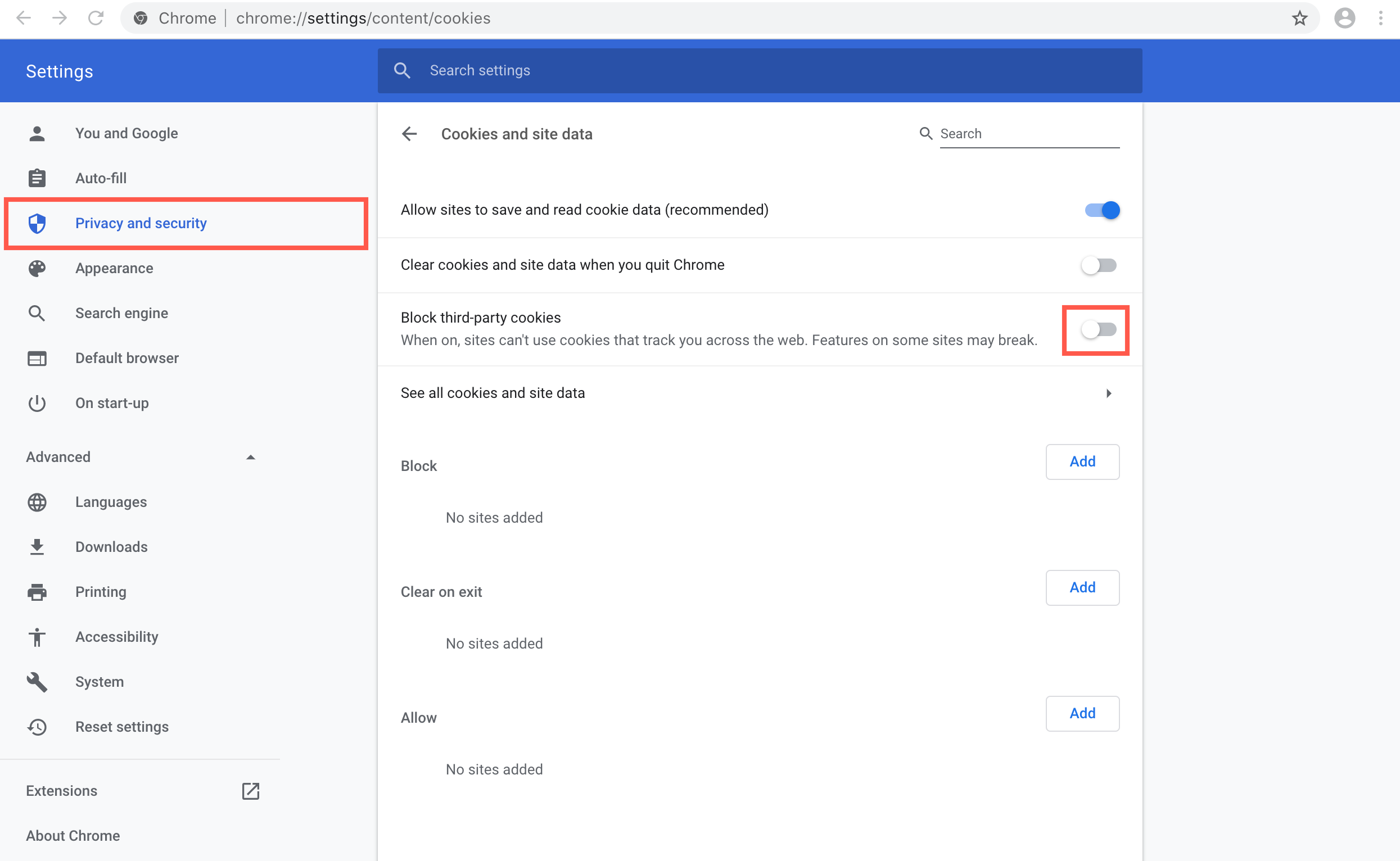Click Add next to Block list
1400x861 pixels.
(x=1082, y=462)
